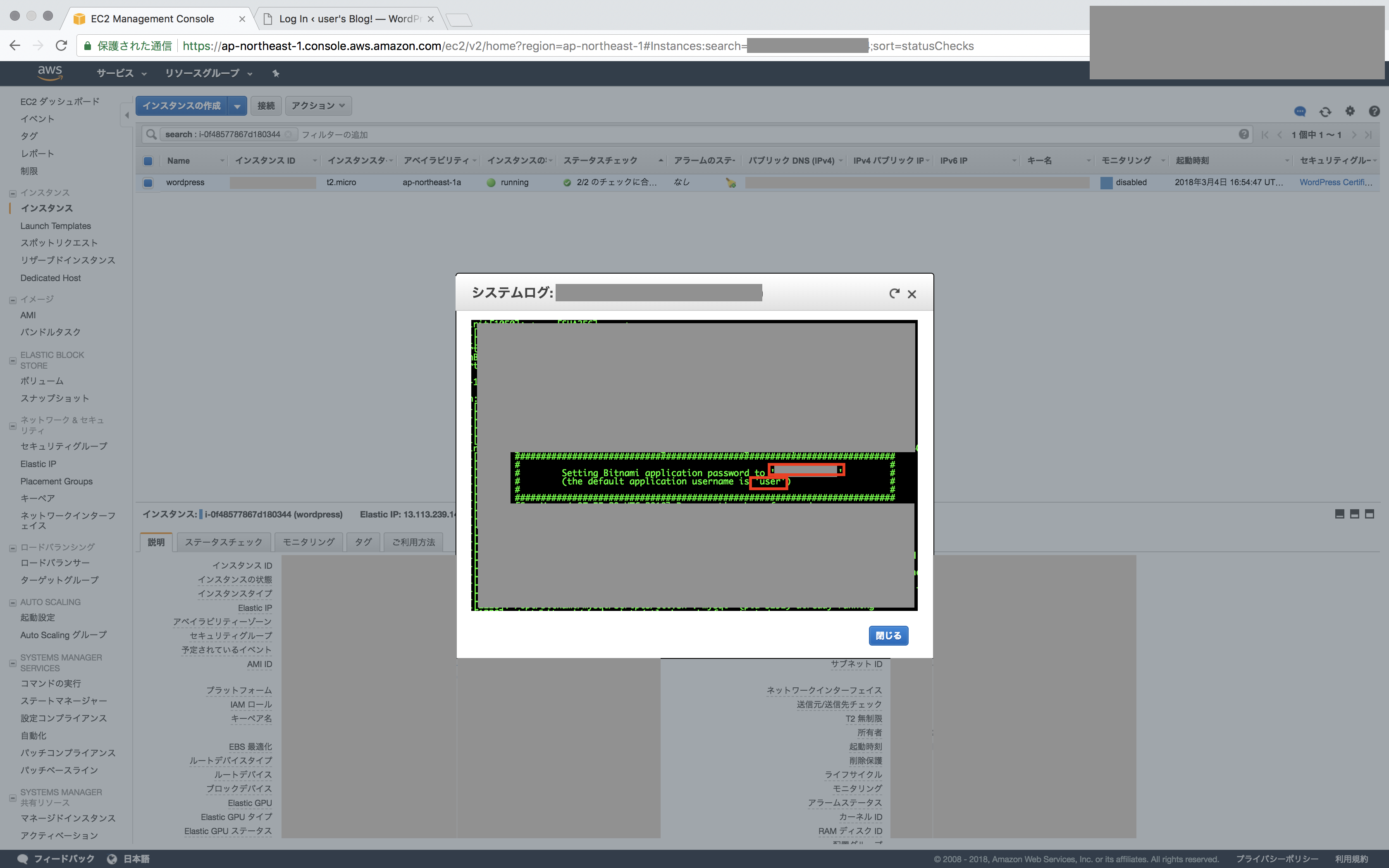Click the 接続 button
Image resolution: width=1389 pixels, height=868 pixels.
click(x=266, y=106)
